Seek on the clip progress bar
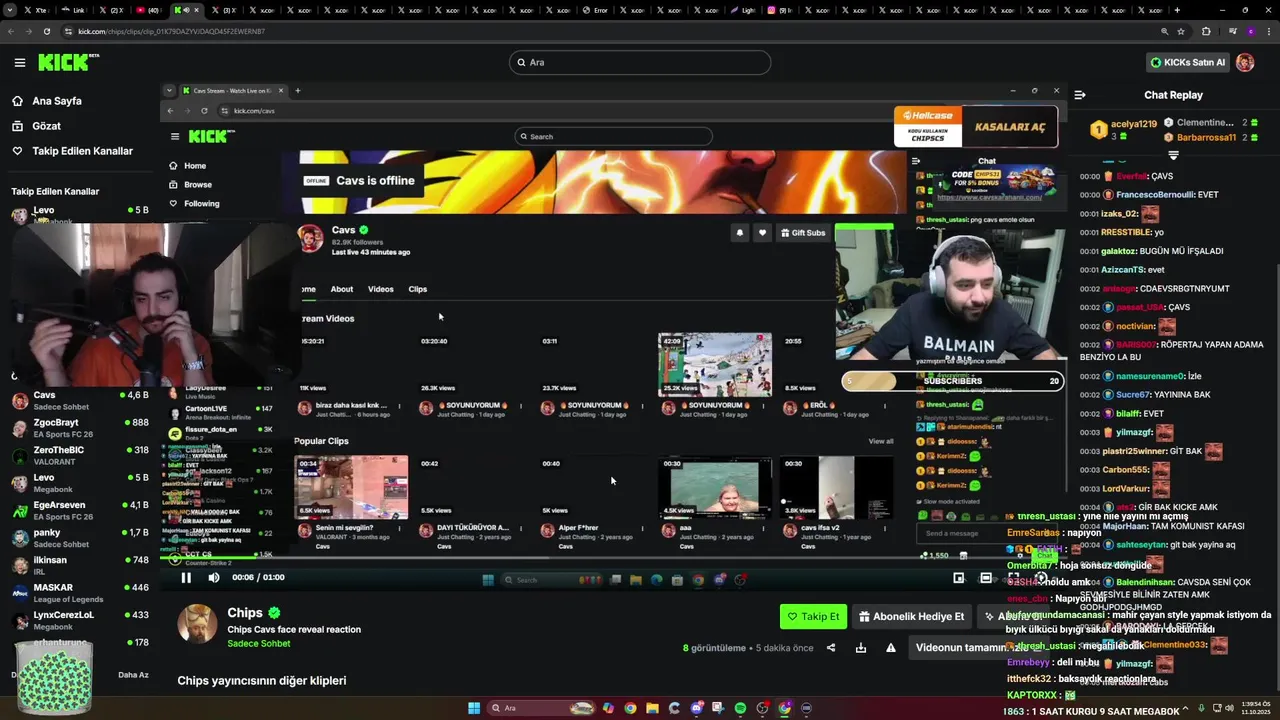 (x=613, y=557)
